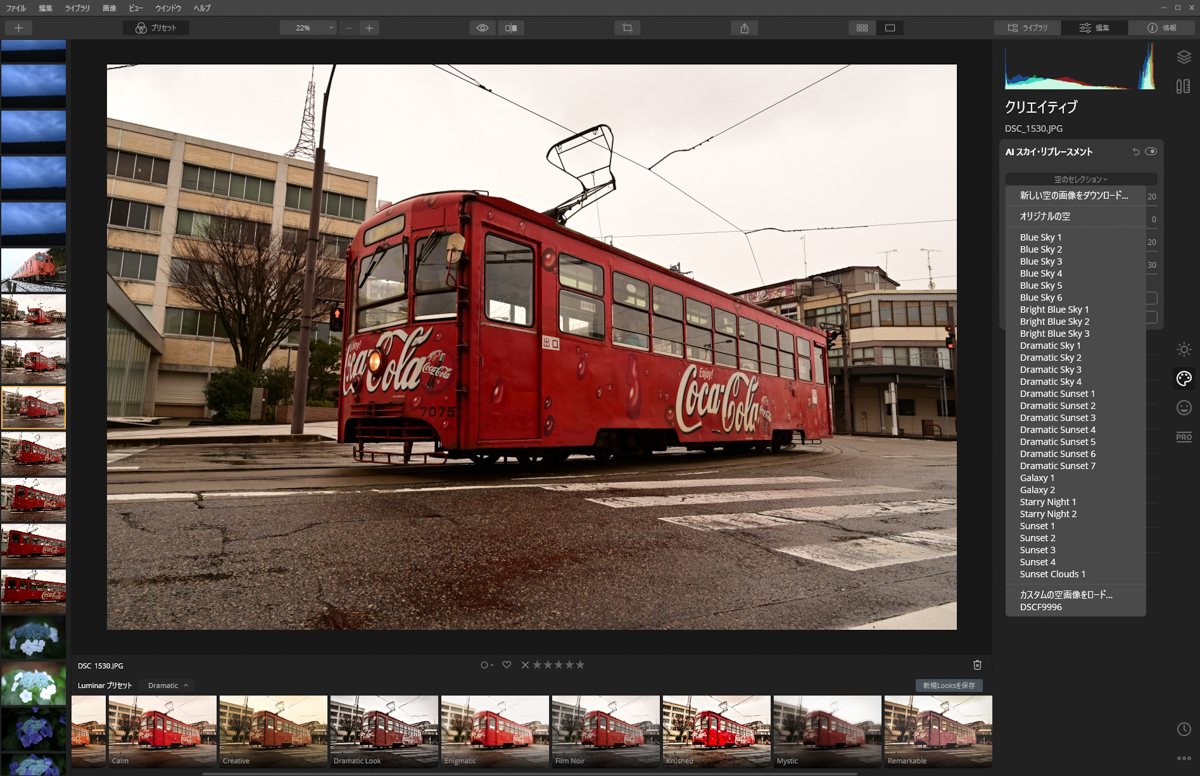Open the プリセット presets panel
The width and height of the screenshot is (1200, 776).
pyautogui.click(x=156, y=28)
